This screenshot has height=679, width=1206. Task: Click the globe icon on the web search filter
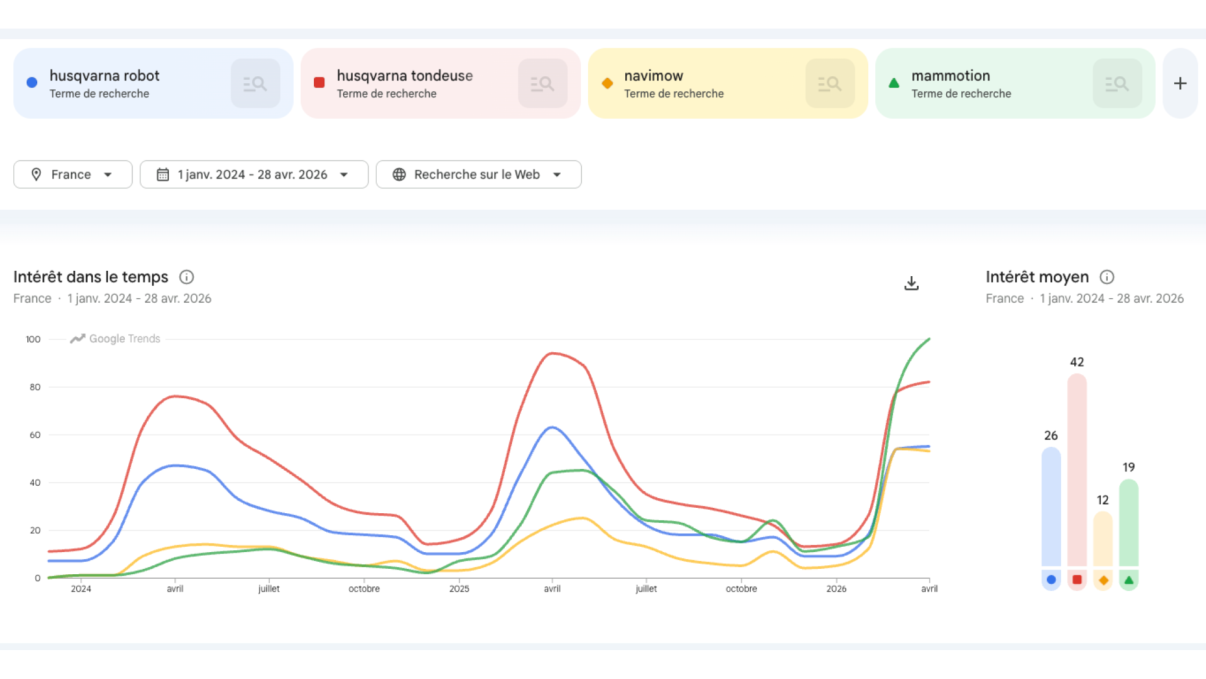click(400, 174)
